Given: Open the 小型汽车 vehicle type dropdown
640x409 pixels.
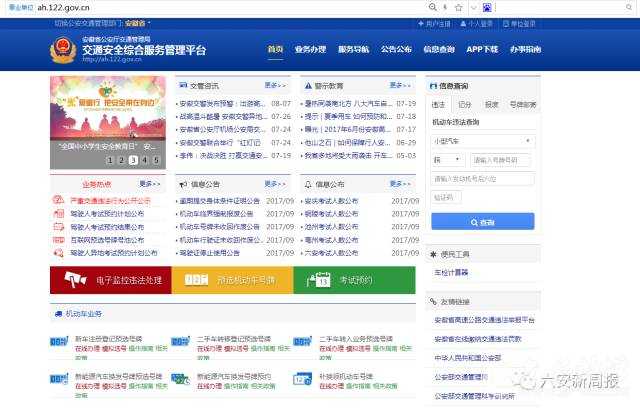Looking at the screenshot, I should (x=484, y=141).
